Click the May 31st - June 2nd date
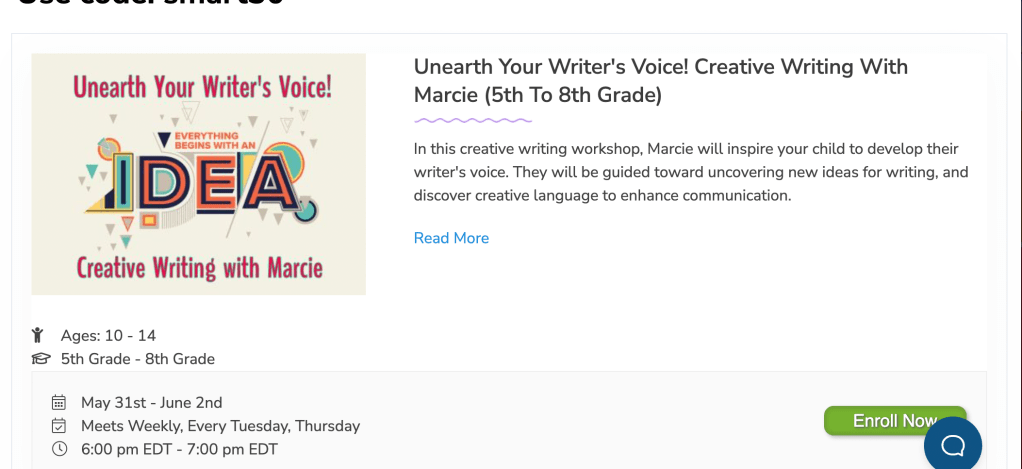The height and width of the screenshot is (469, 1022). pyautogui.click(x=151, y=403)
